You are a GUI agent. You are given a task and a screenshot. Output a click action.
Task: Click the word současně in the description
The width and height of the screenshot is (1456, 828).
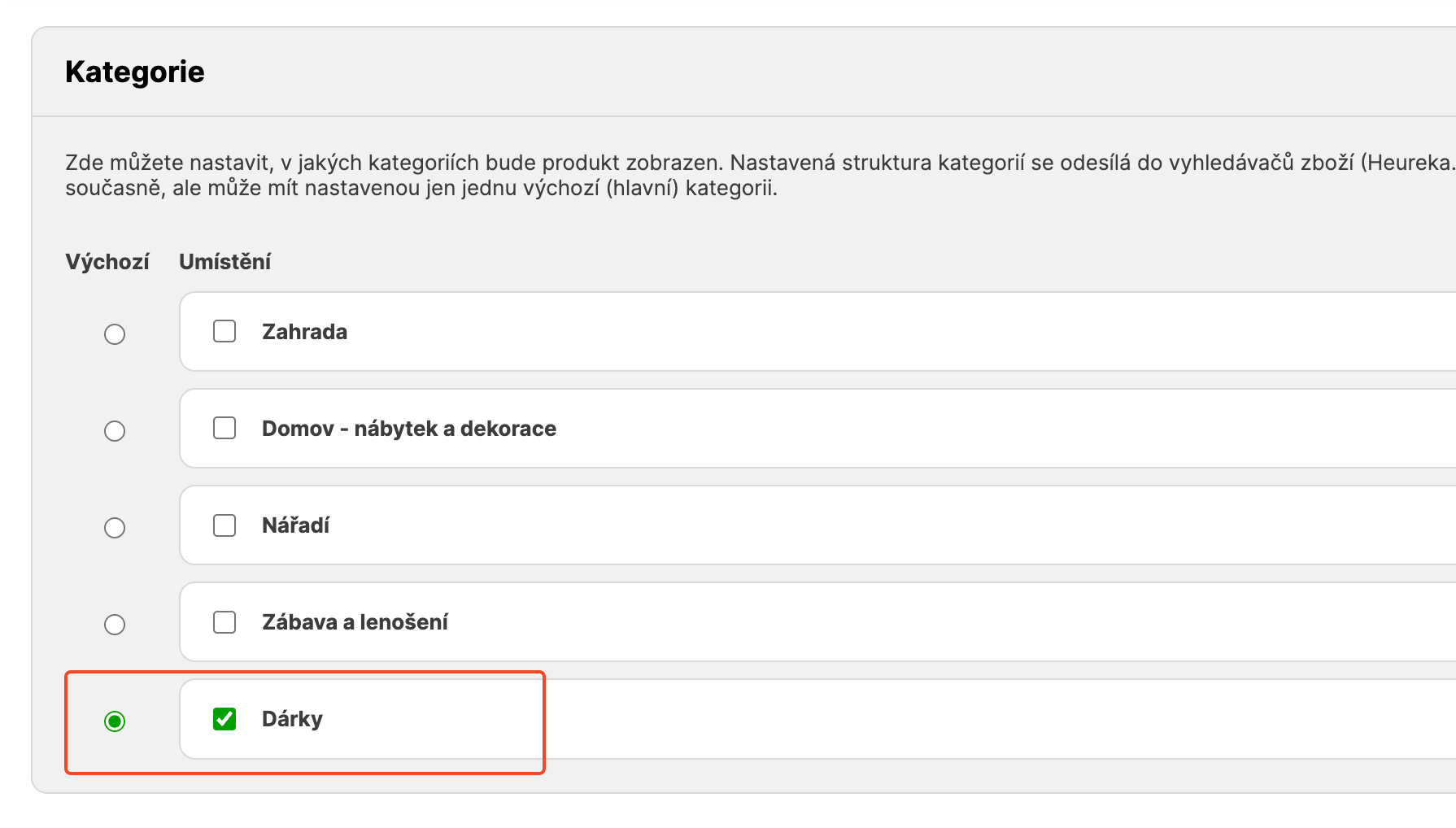pyautogui.click(x=114, y=189)
